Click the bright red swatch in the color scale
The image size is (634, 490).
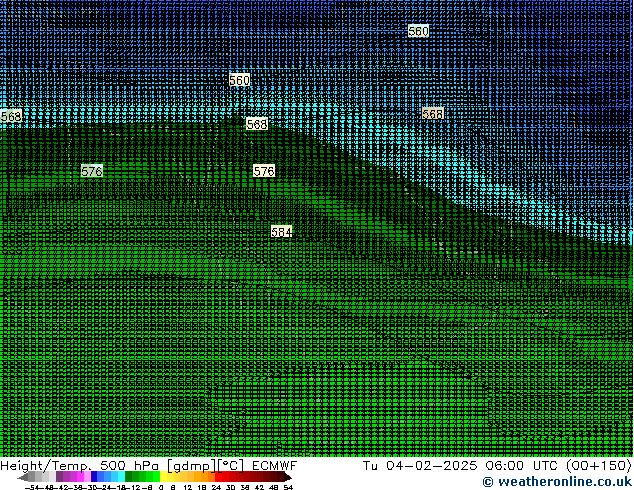[x=218, y=477]
